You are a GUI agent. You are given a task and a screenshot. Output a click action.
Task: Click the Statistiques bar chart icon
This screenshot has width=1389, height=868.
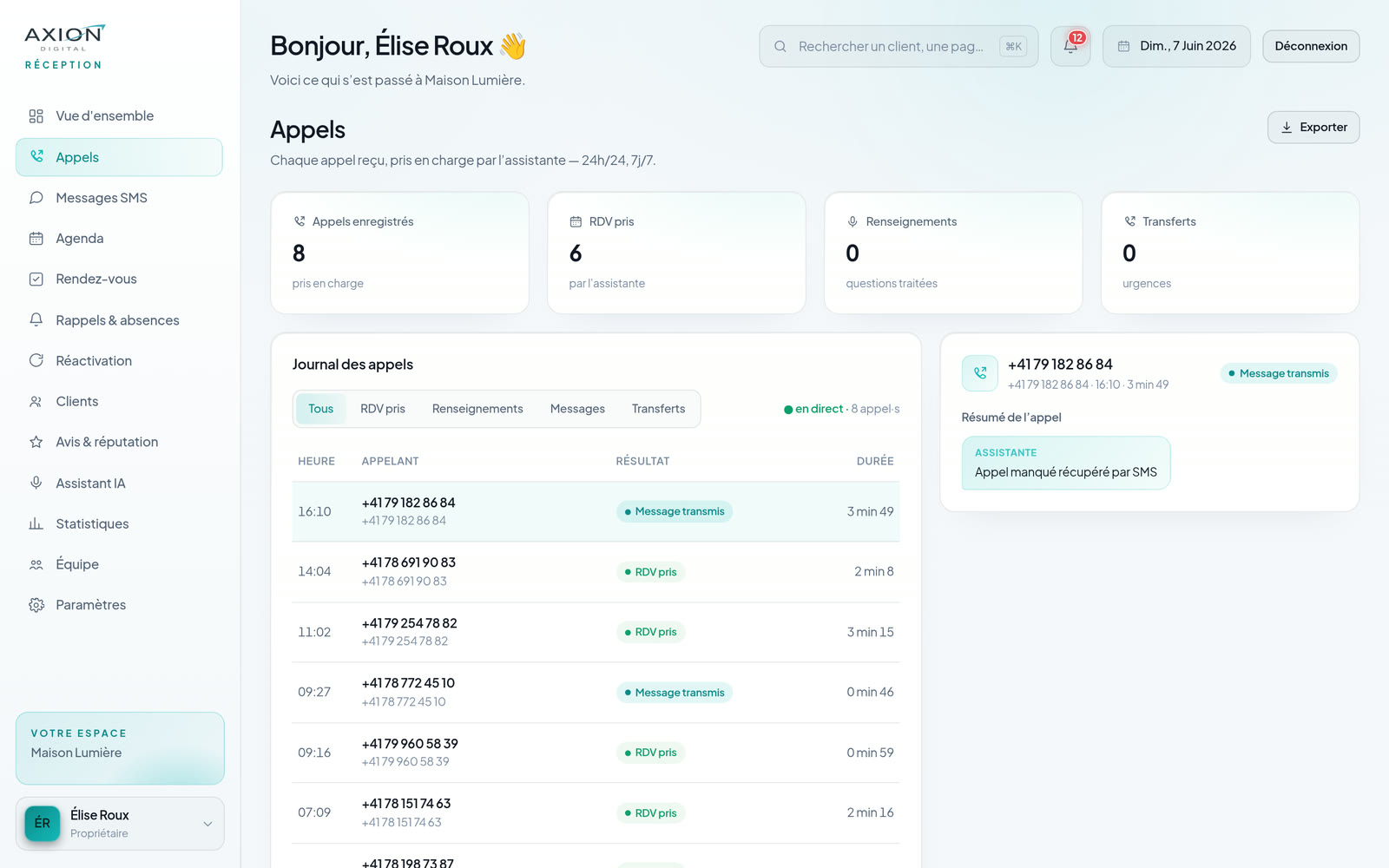(36, 524)
